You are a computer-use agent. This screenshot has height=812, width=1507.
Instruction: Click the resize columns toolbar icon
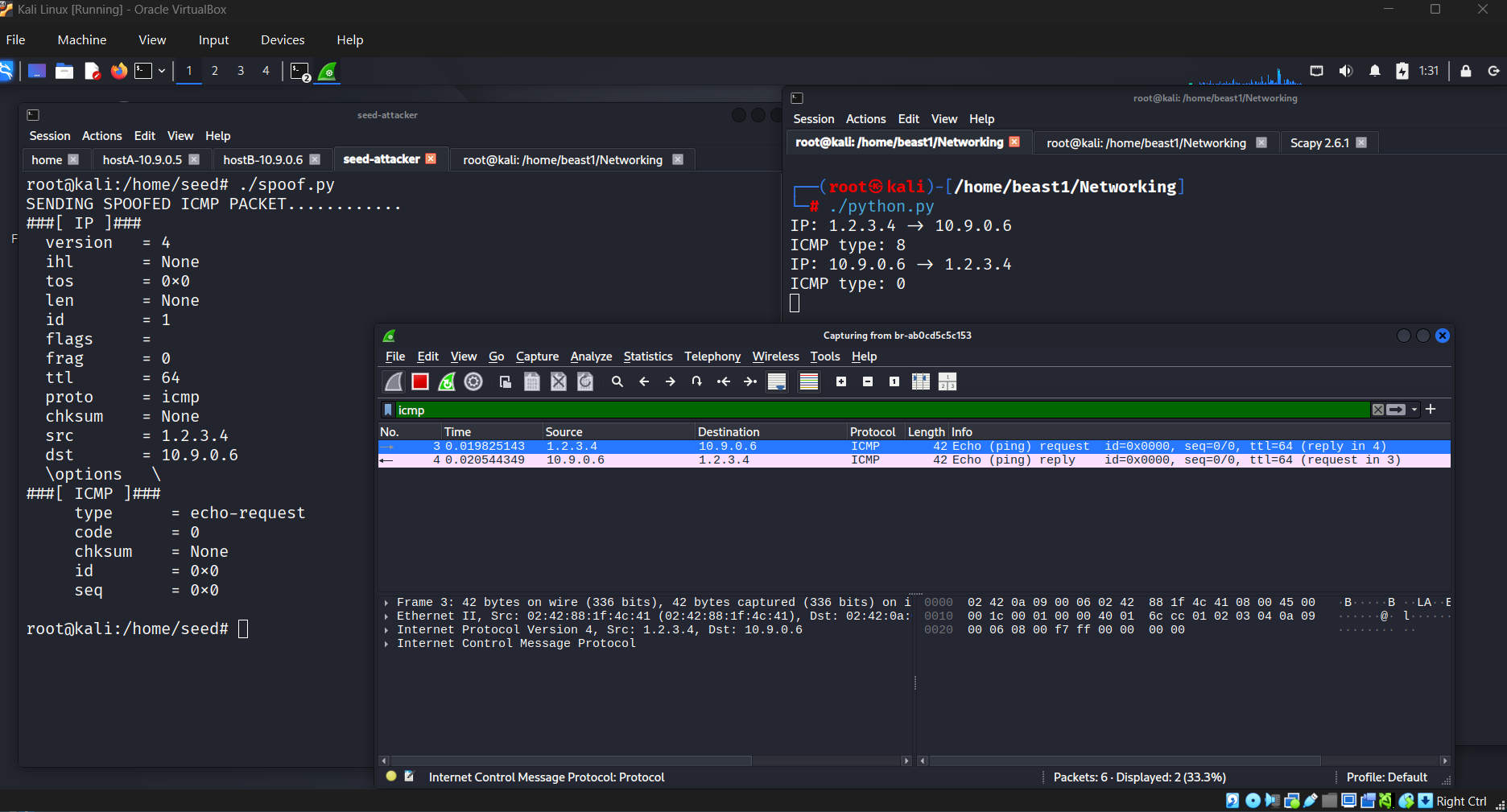click(920, 381)
